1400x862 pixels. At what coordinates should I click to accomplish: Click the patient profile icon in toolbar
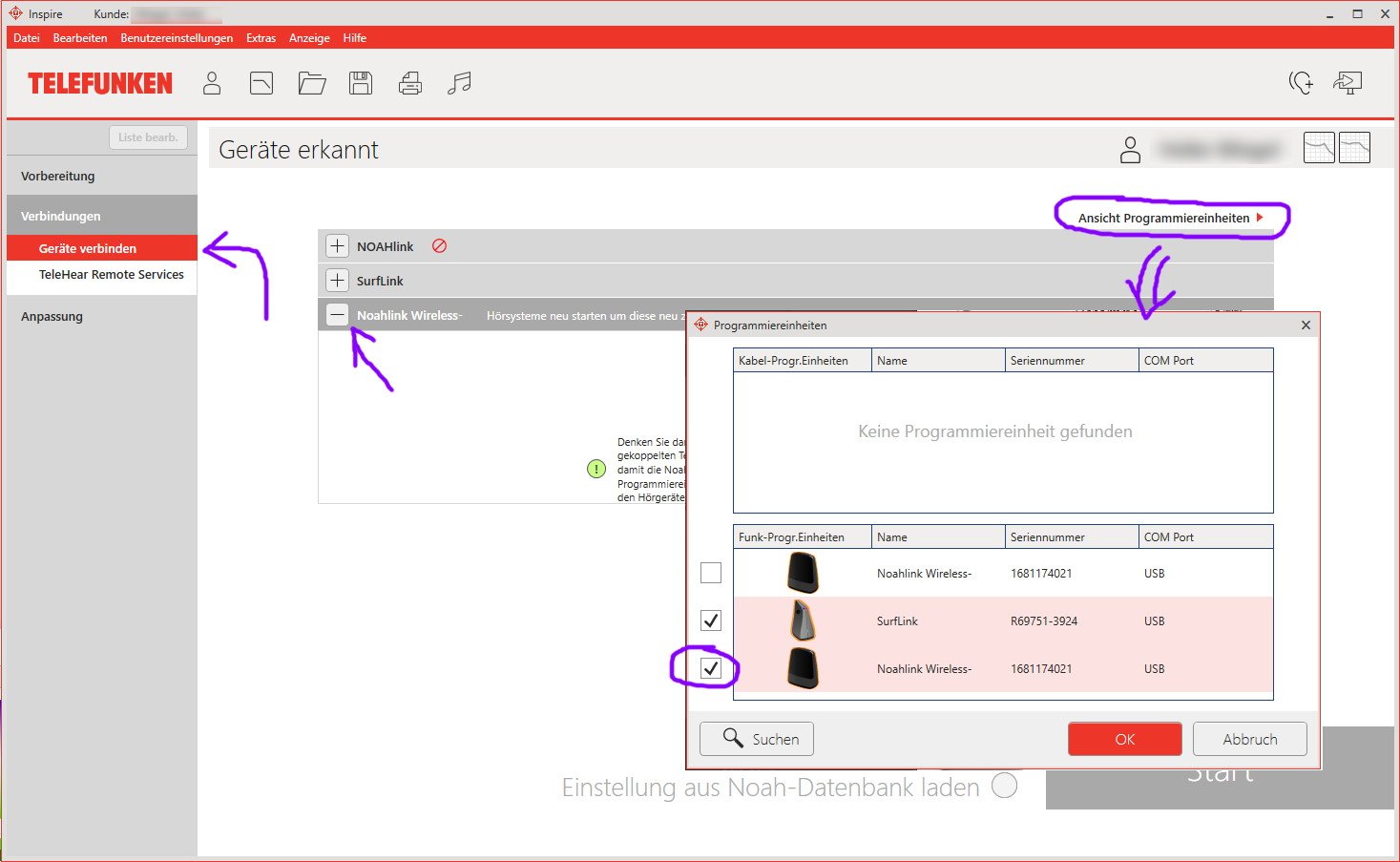212,84
